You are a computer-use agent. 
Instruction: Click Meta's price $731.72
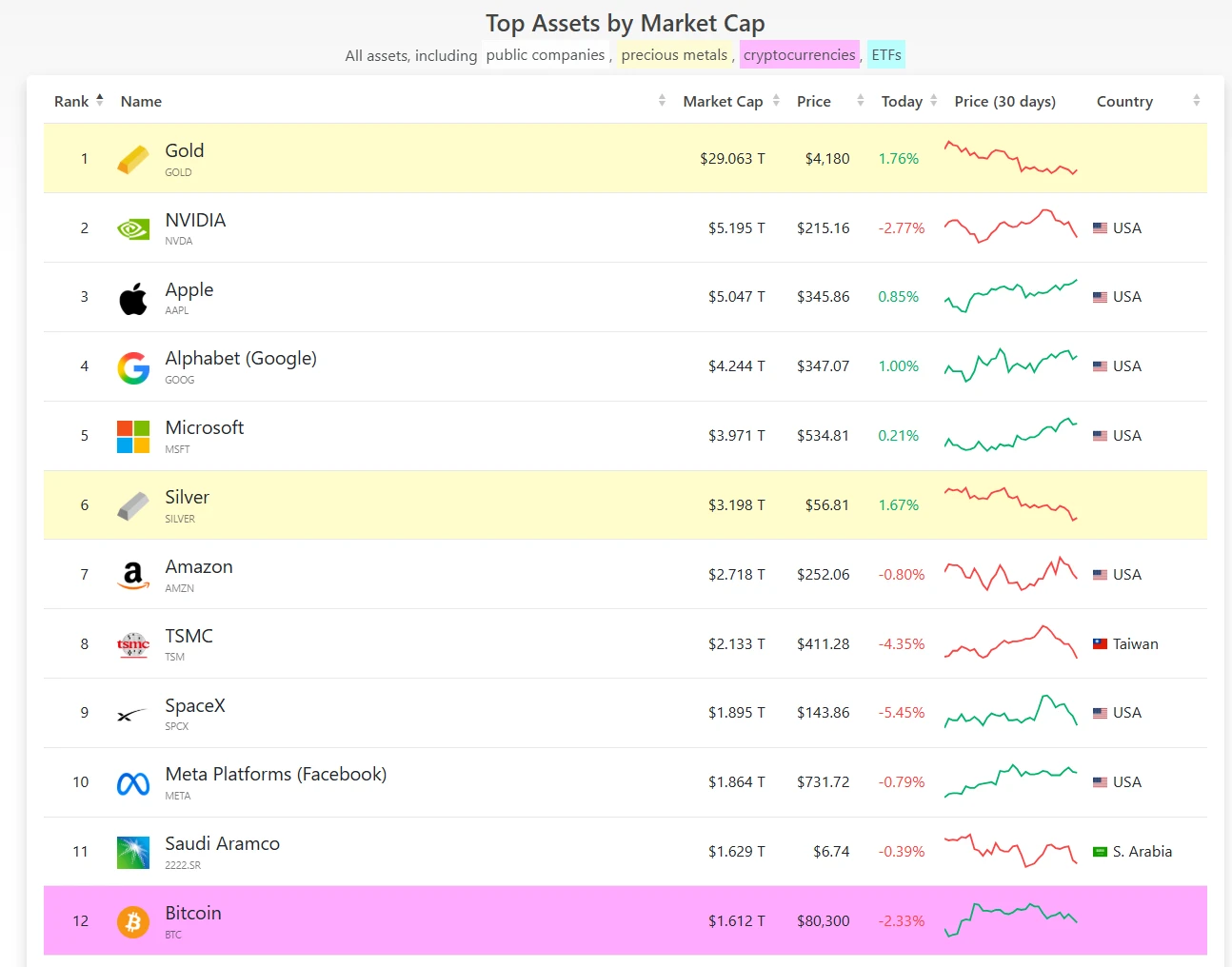click(x=824, y=781)
